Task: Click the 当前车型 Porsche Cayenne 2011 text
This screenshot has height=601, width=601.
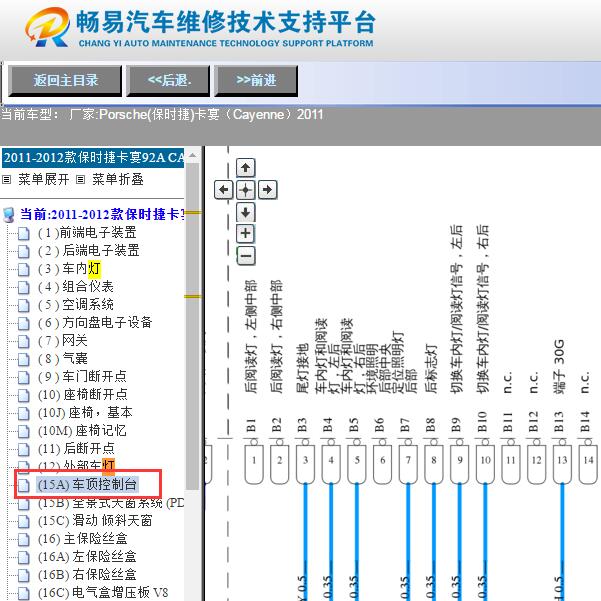Action: [162, 114]
